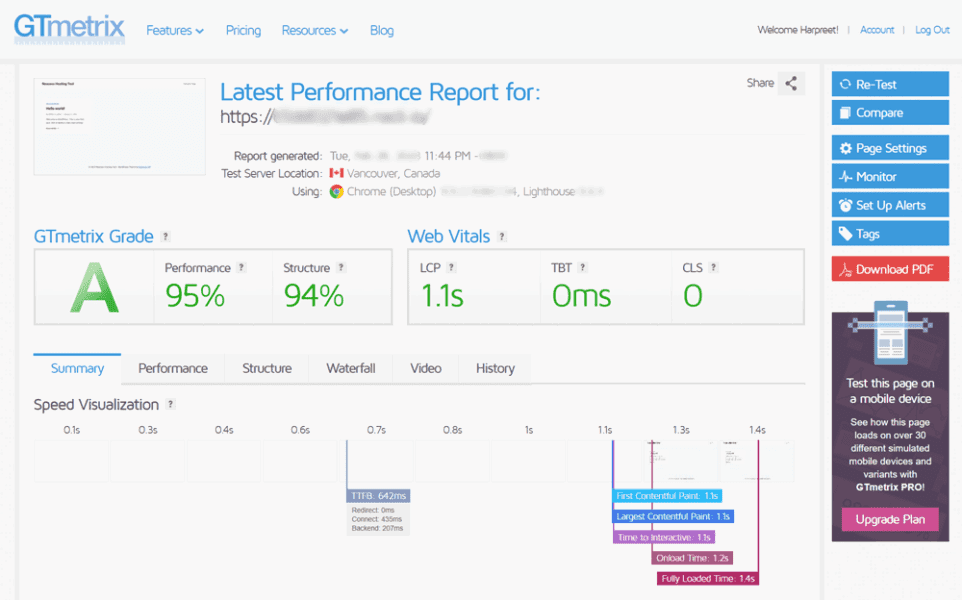Click the Re-Test button
The width and height of the screenshot is (962, 600).
tap(890, 85)
